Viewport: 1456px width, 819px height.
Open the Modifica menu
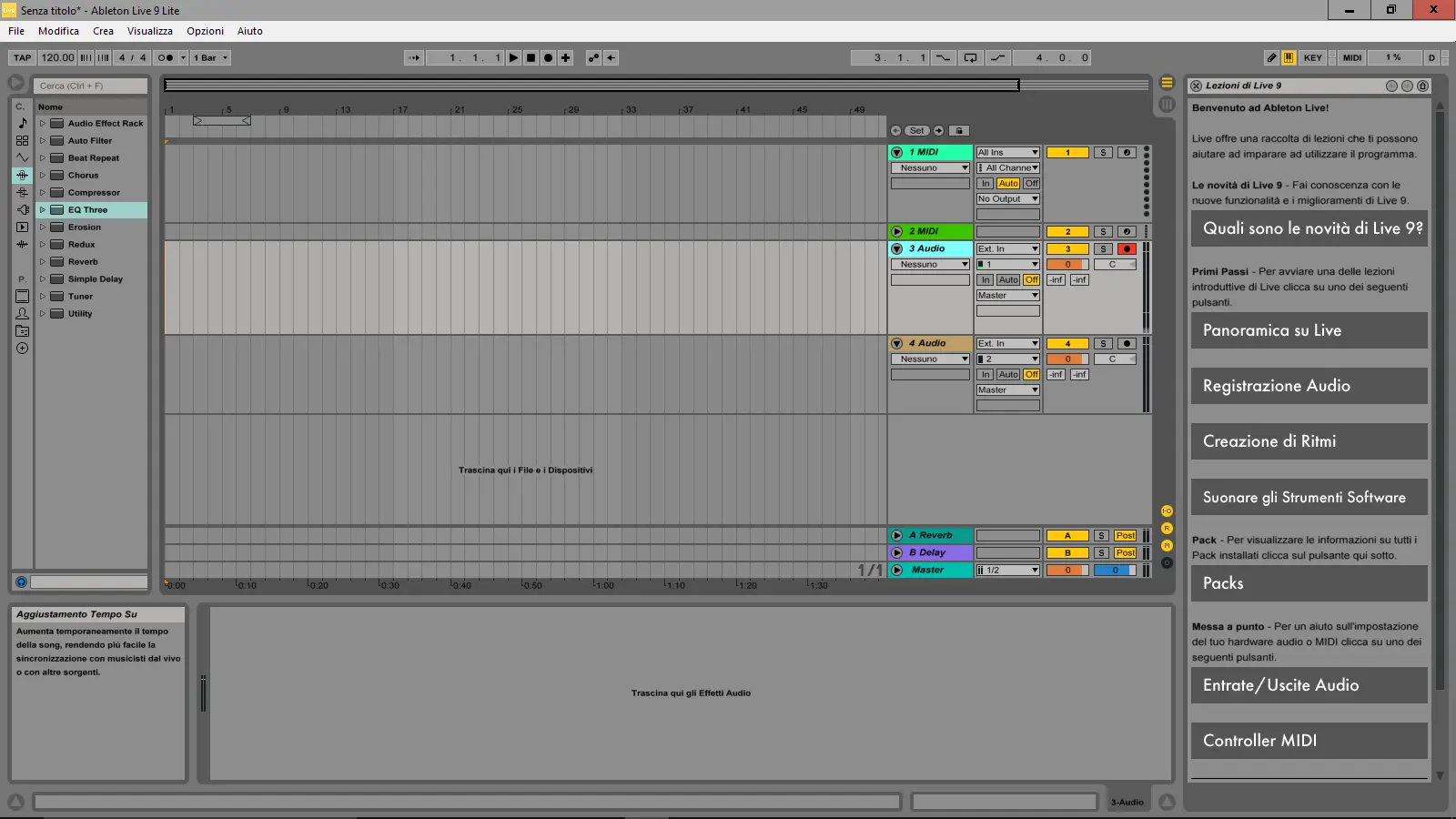pos(58,31)
